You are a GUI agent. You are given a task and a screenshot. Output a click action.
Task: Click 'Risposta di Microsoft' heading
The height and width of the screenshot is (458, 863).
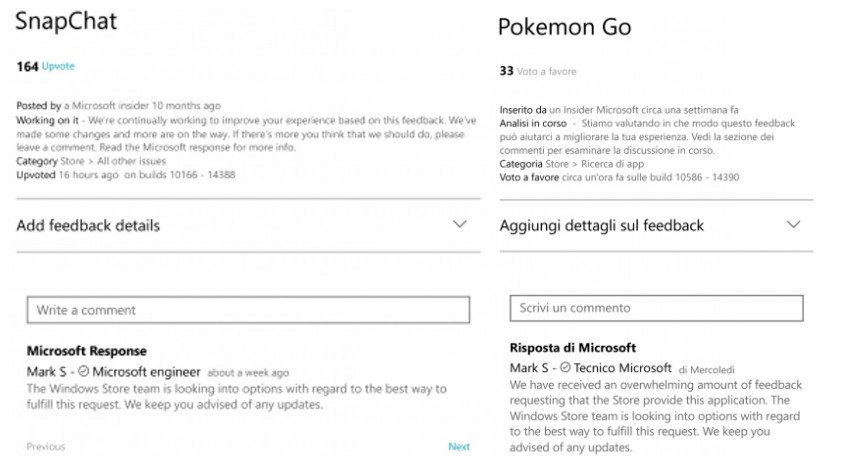[x=573, y=348]
